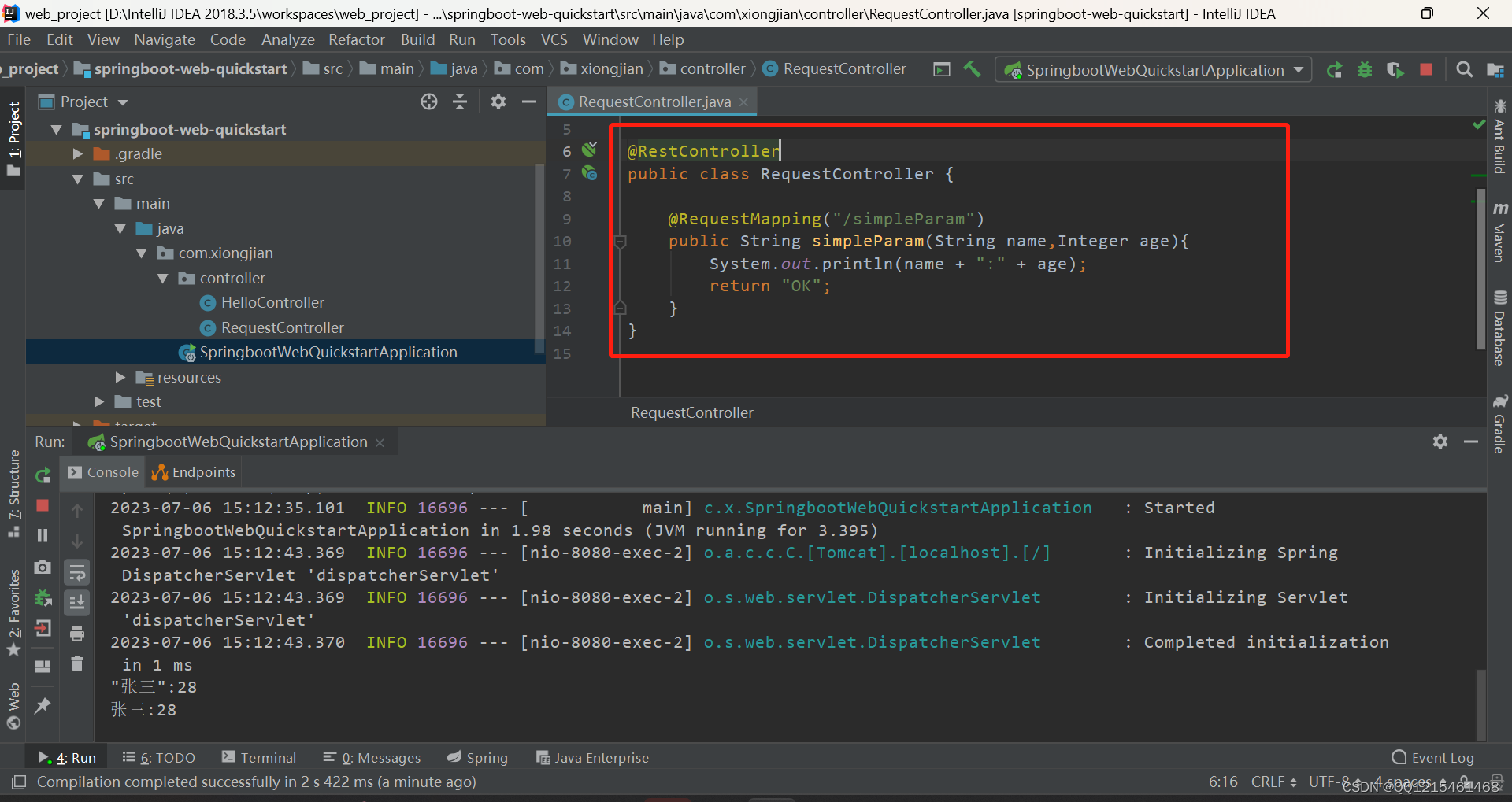Open the run configuration dropdown
The height and width of the screenshot is (802, 1512).
tap(1154, 70)
